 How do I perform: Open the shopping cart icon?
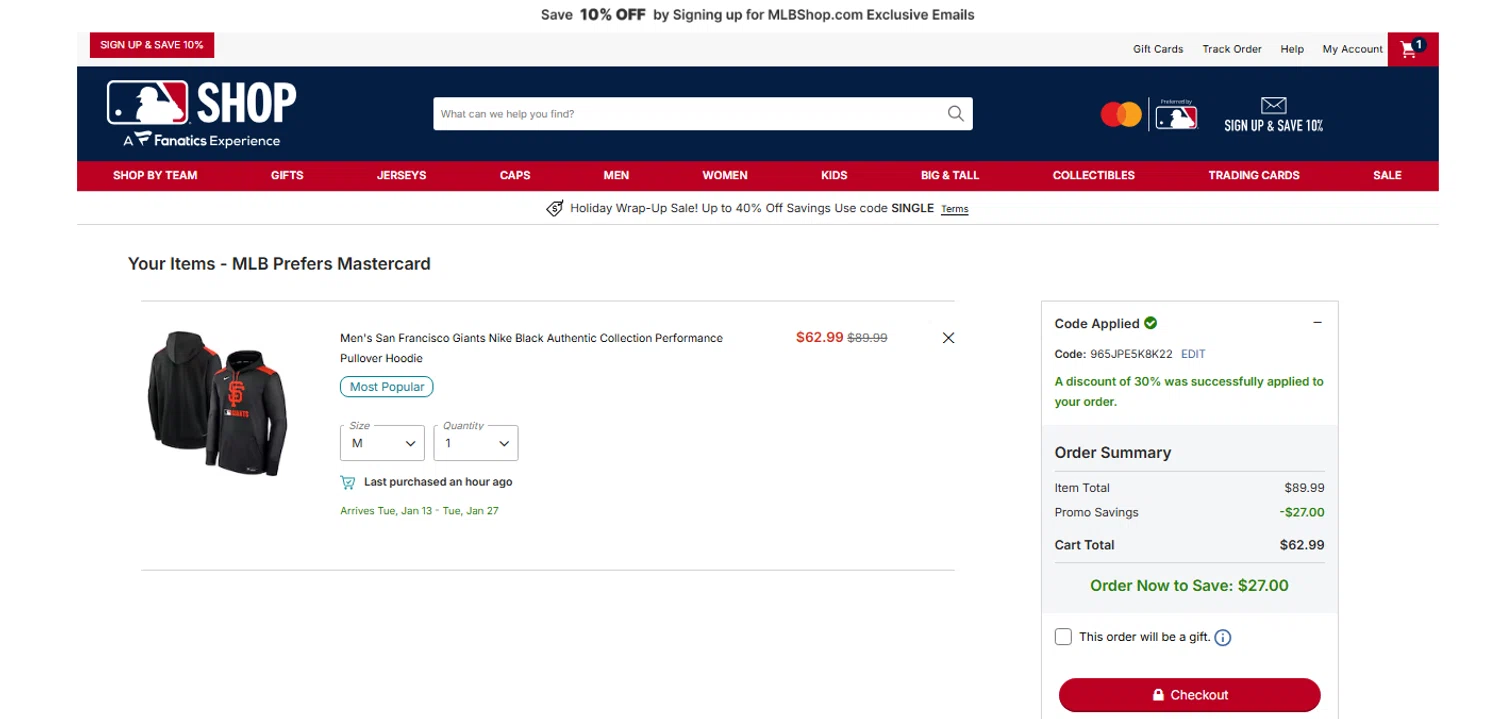coord(1412,49)
